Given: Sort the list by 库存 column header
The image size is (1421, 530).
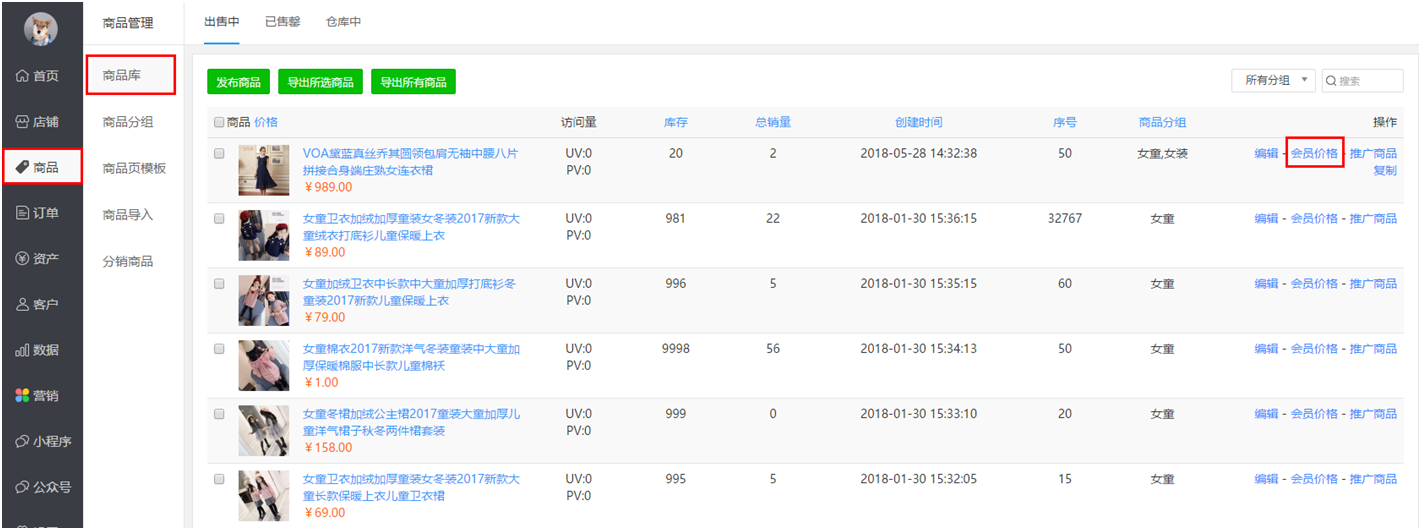Looking at the screenshot, I should (x=676, y=122).
